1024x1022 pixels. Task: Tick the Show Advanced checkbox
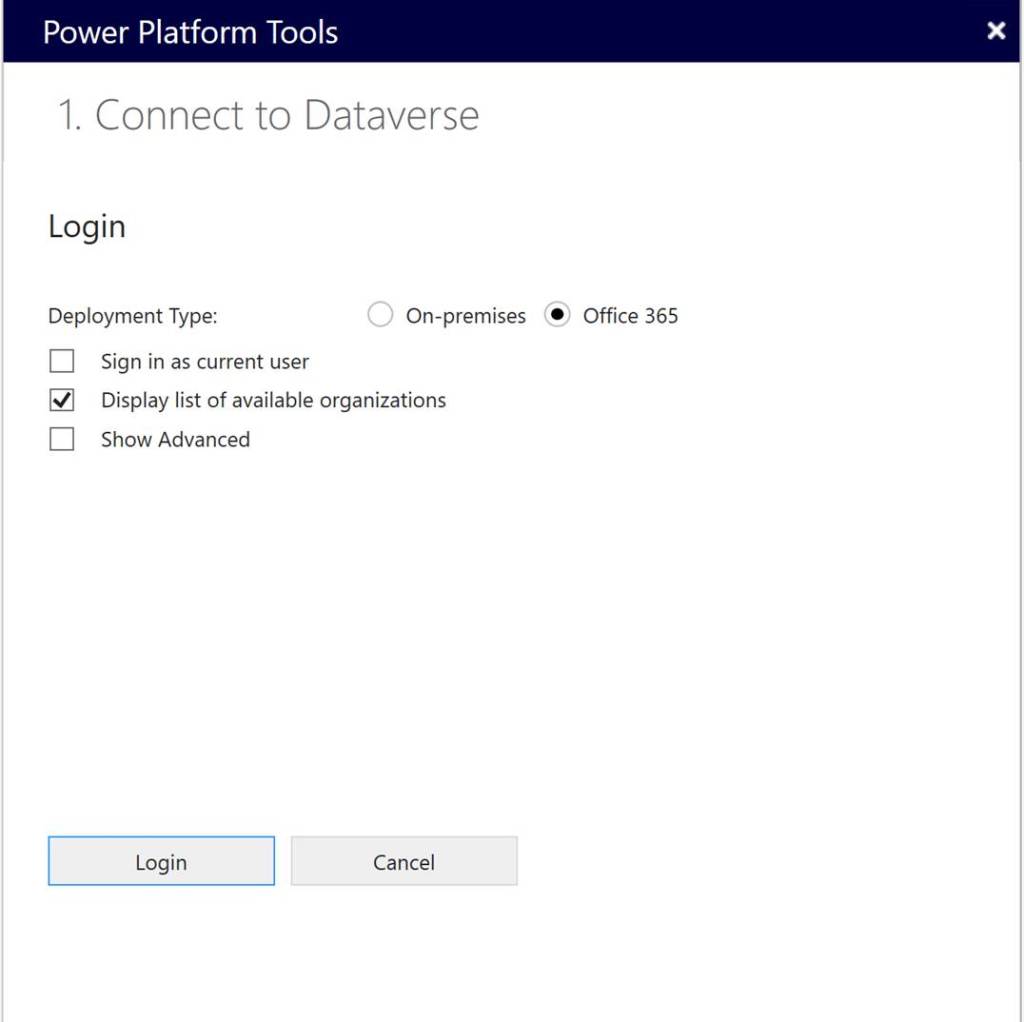[62, 440]
